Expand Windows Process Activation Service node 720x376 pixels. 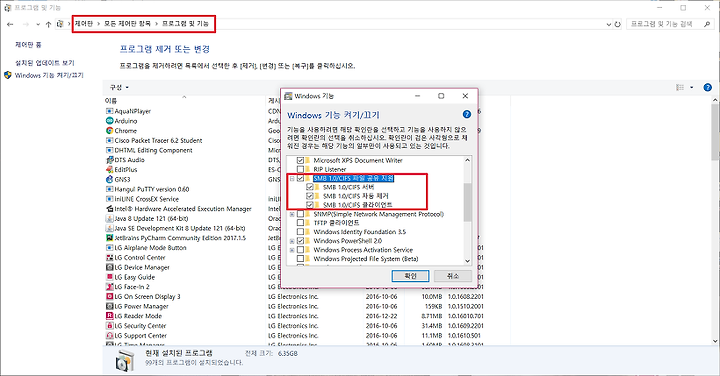292,250
